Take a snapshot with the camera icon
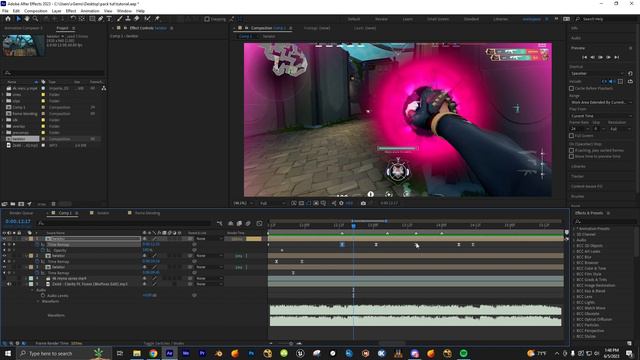 pyautogui.click(x=363, y=203)
